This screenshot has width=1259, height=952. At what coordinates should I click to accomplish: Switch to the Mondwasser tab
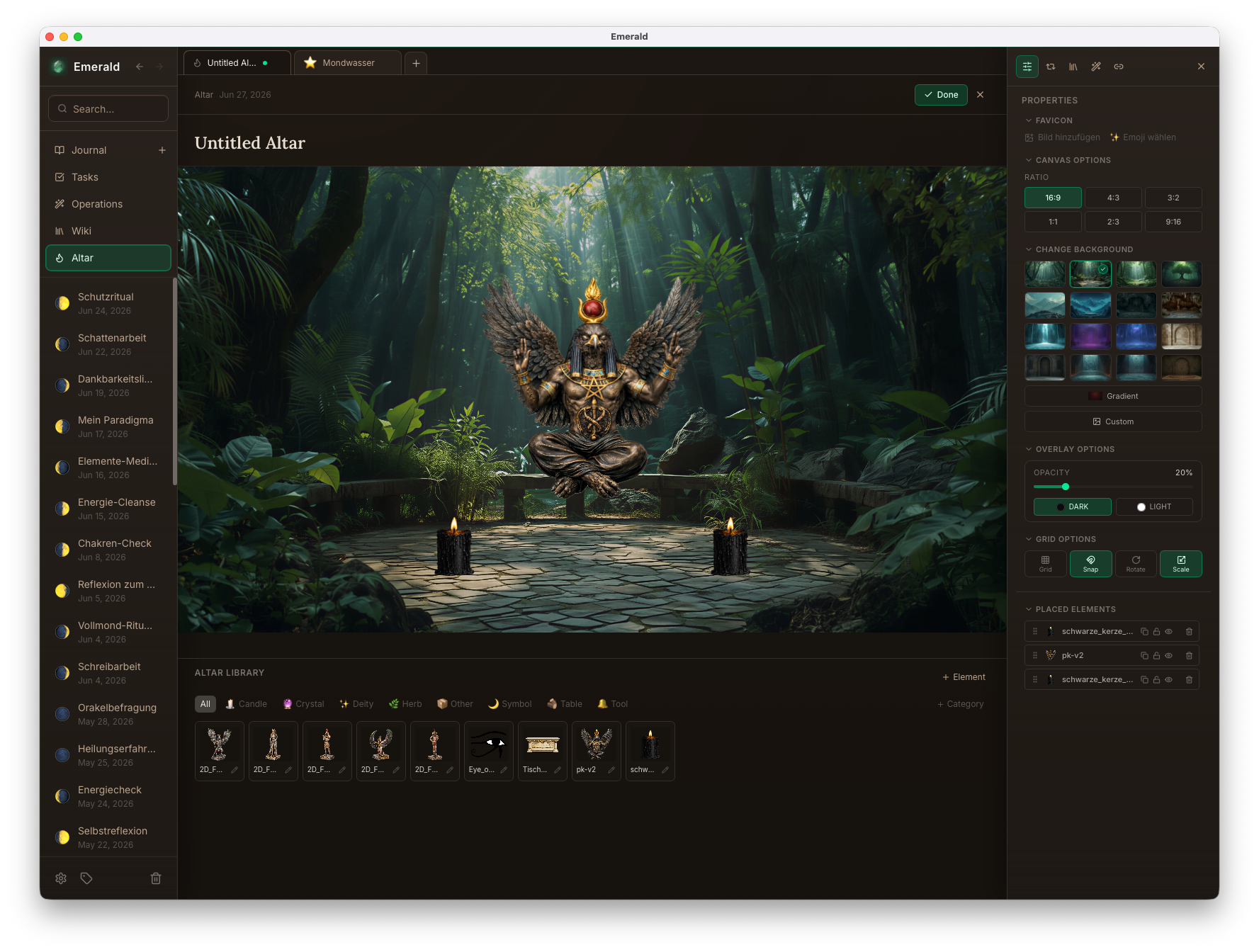pos(348,63)
